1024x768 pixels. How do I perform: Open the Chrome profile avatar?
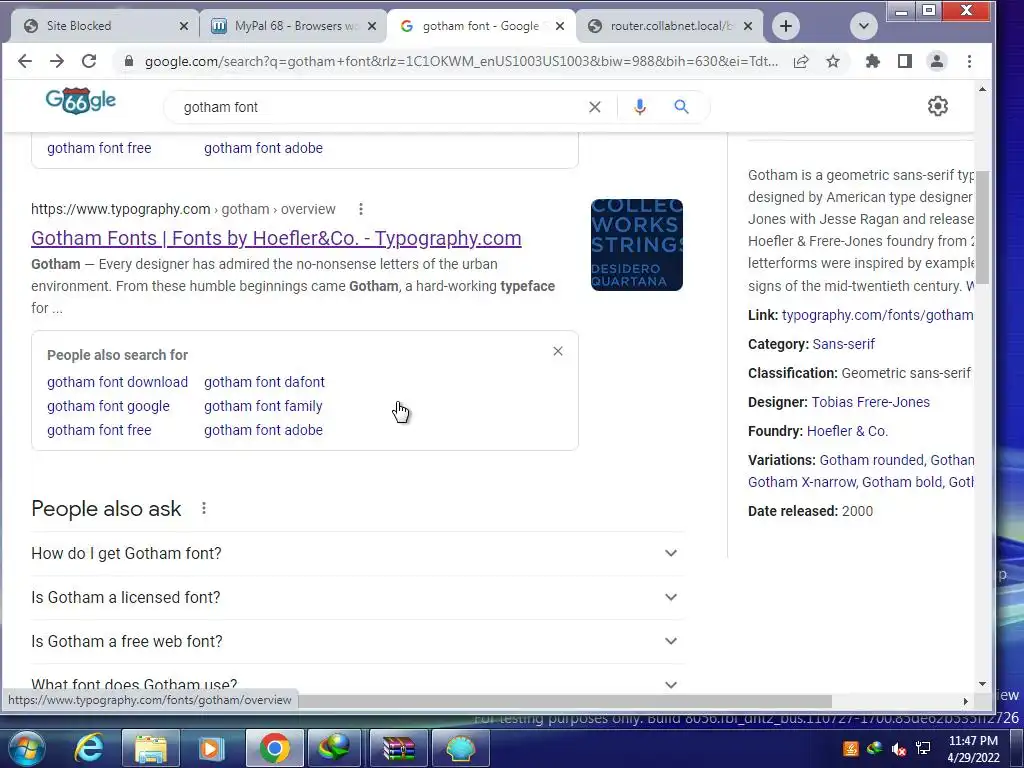click(936, 61)
